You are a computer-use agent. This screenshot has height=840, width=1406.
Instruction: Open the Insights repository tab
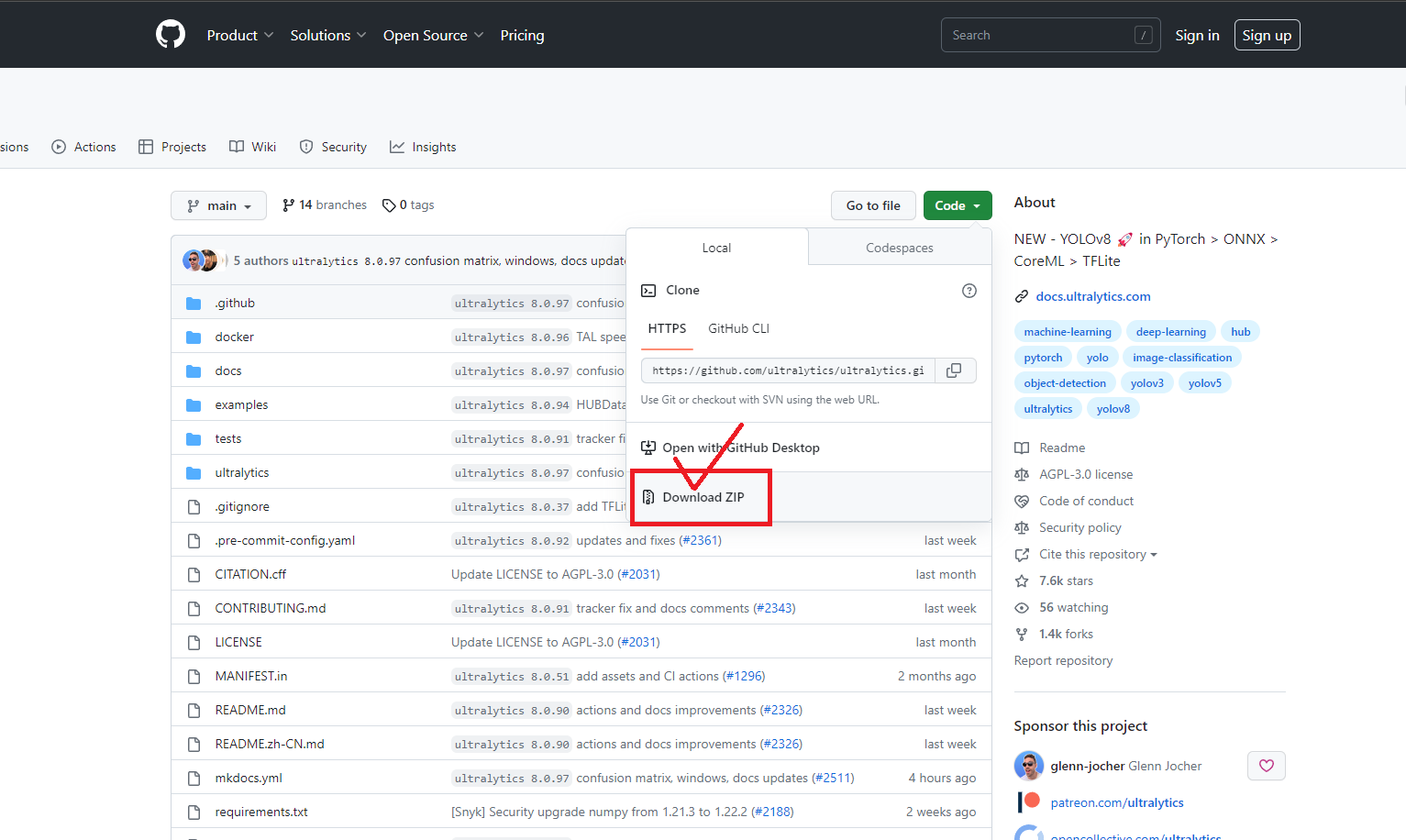423,147
